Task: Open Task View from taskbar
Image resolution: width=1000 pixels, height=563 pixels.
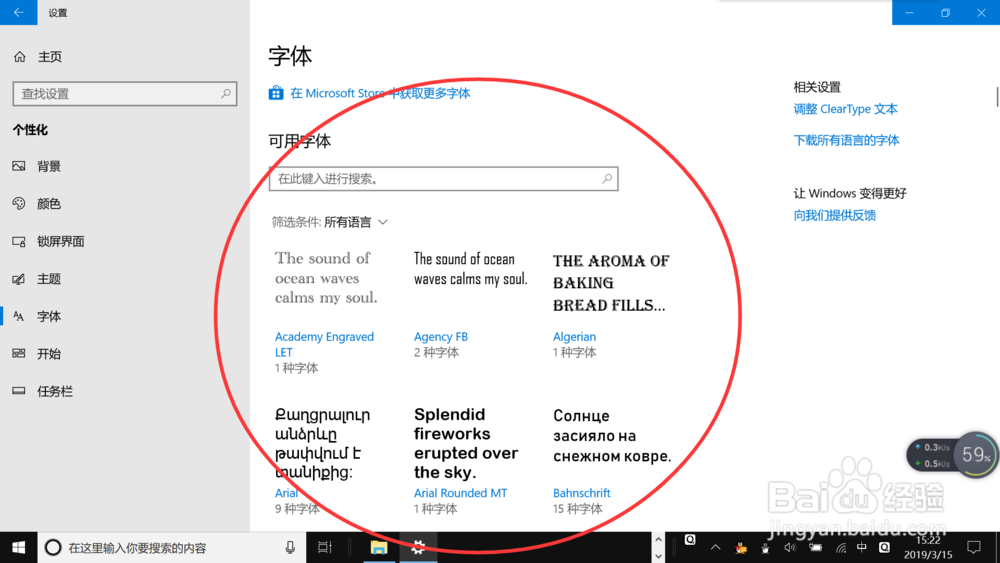Action: coord(325,548)
